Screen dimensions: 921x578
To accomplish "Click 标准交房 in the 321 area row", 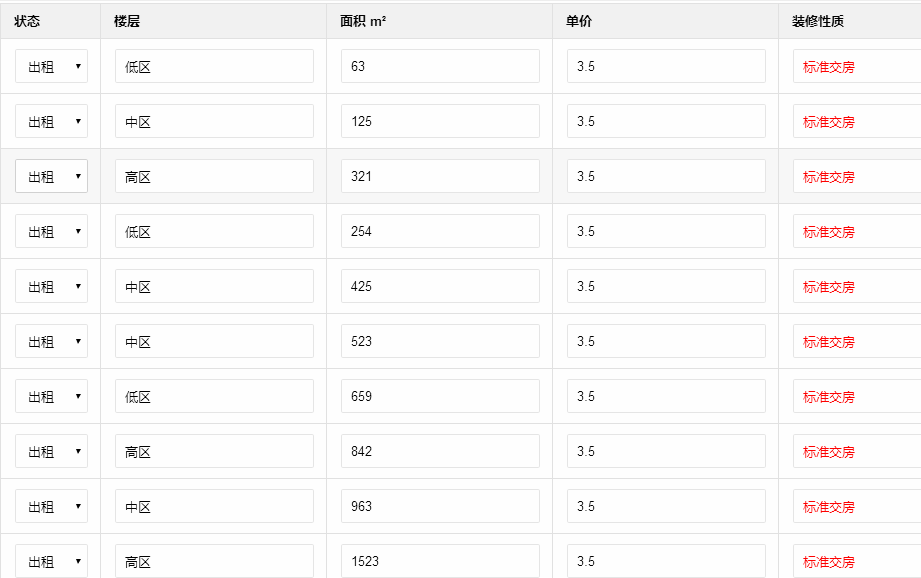I will [x=829, y=177].
